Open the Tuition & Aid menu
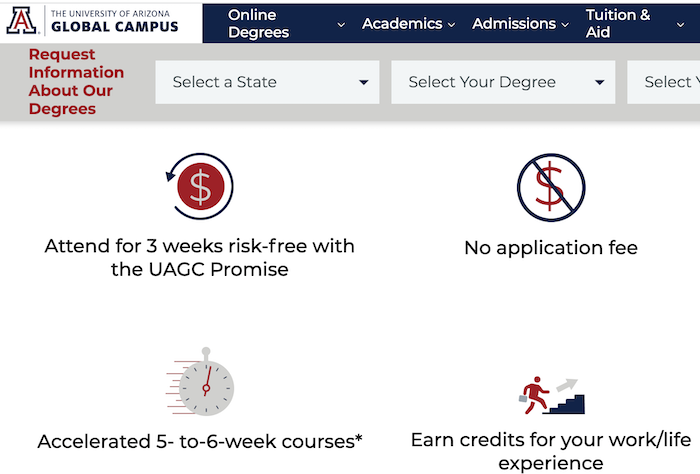Viewport: 700px width, 474px height. (x=618, y=23)
